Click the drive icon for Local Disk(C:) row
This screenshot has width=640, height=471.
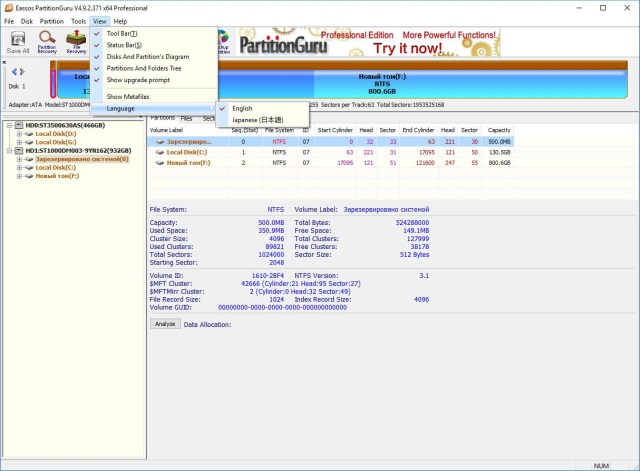coord(160,151)
